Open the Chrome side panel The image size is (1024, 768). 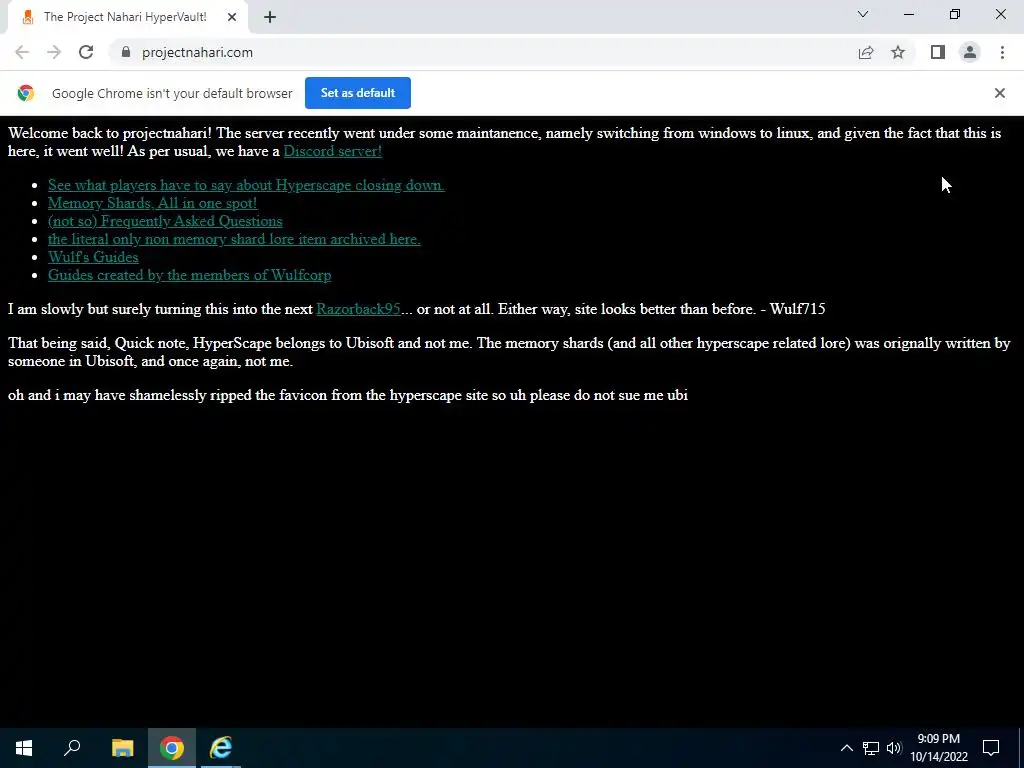pos(938,52)
